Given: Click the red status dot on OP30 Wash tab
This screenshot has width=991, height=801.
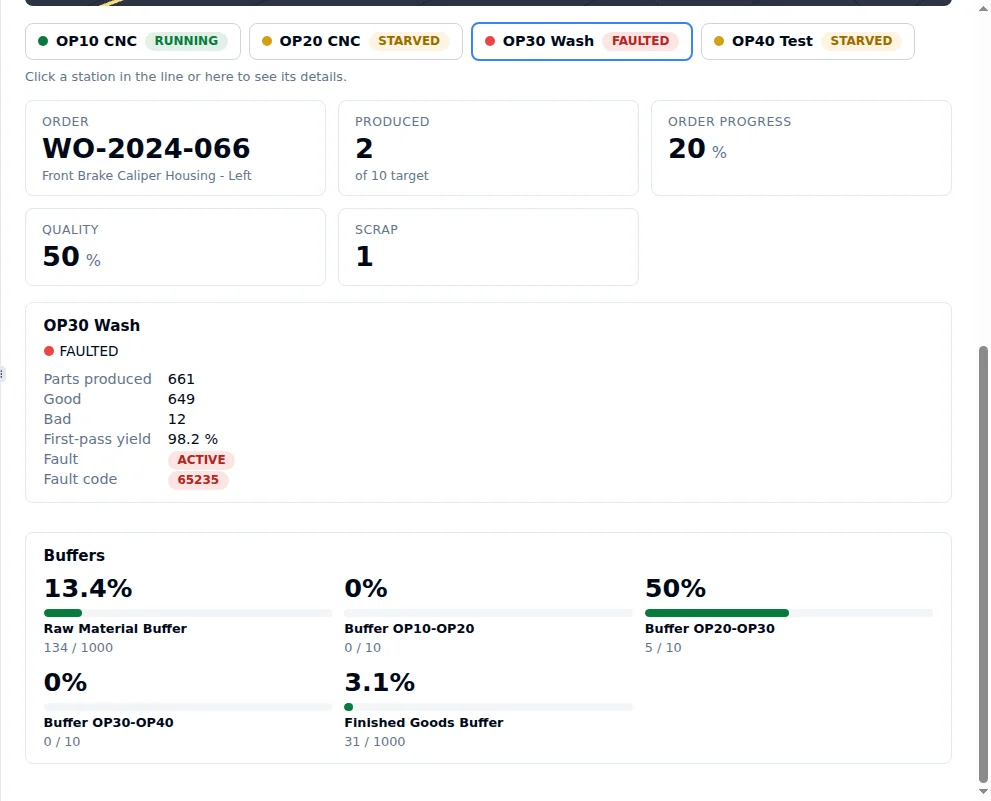Looking at the screenshot, I should (x=490, y=41).
